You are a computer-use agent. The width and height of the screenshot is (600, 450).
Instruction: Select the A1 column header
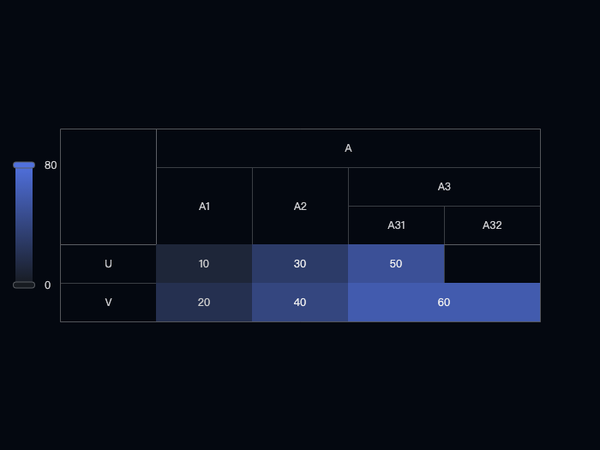click(x=204, y=206)
